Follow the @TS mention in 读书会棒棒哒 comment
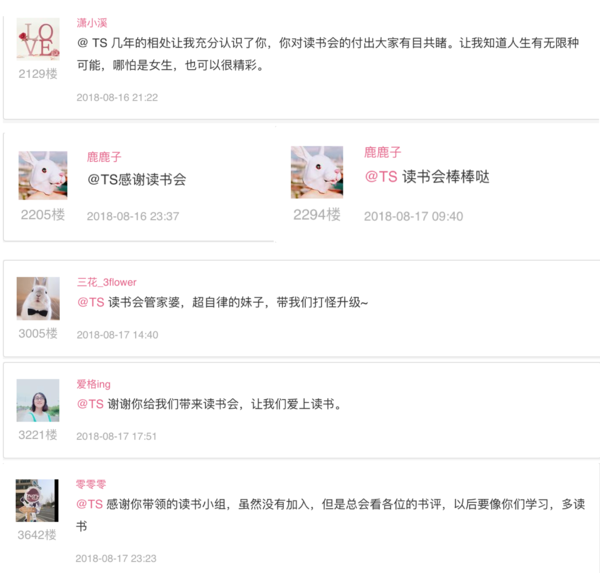Viewport: 600px width, 573px height. pos(381,177)
